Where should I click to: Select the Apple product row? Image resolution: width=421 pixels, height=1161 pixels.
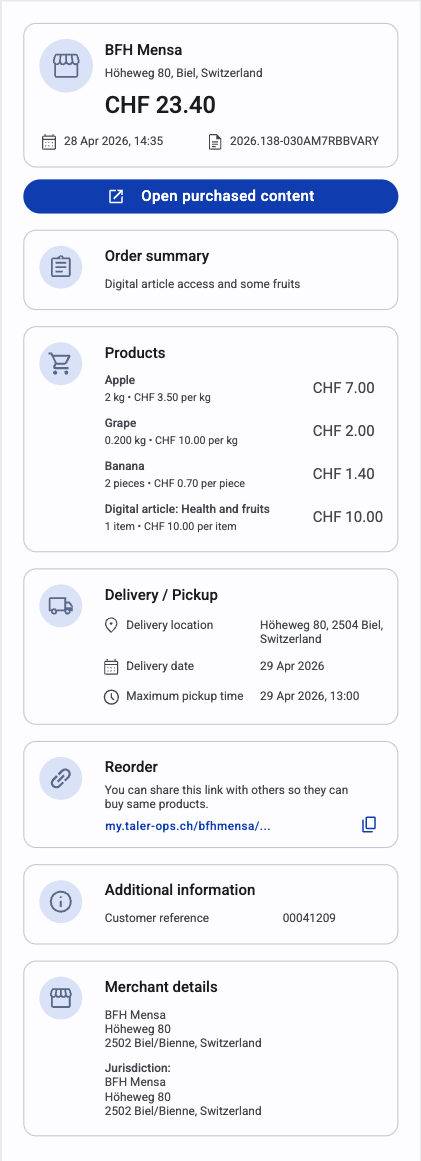pos(243,388)
